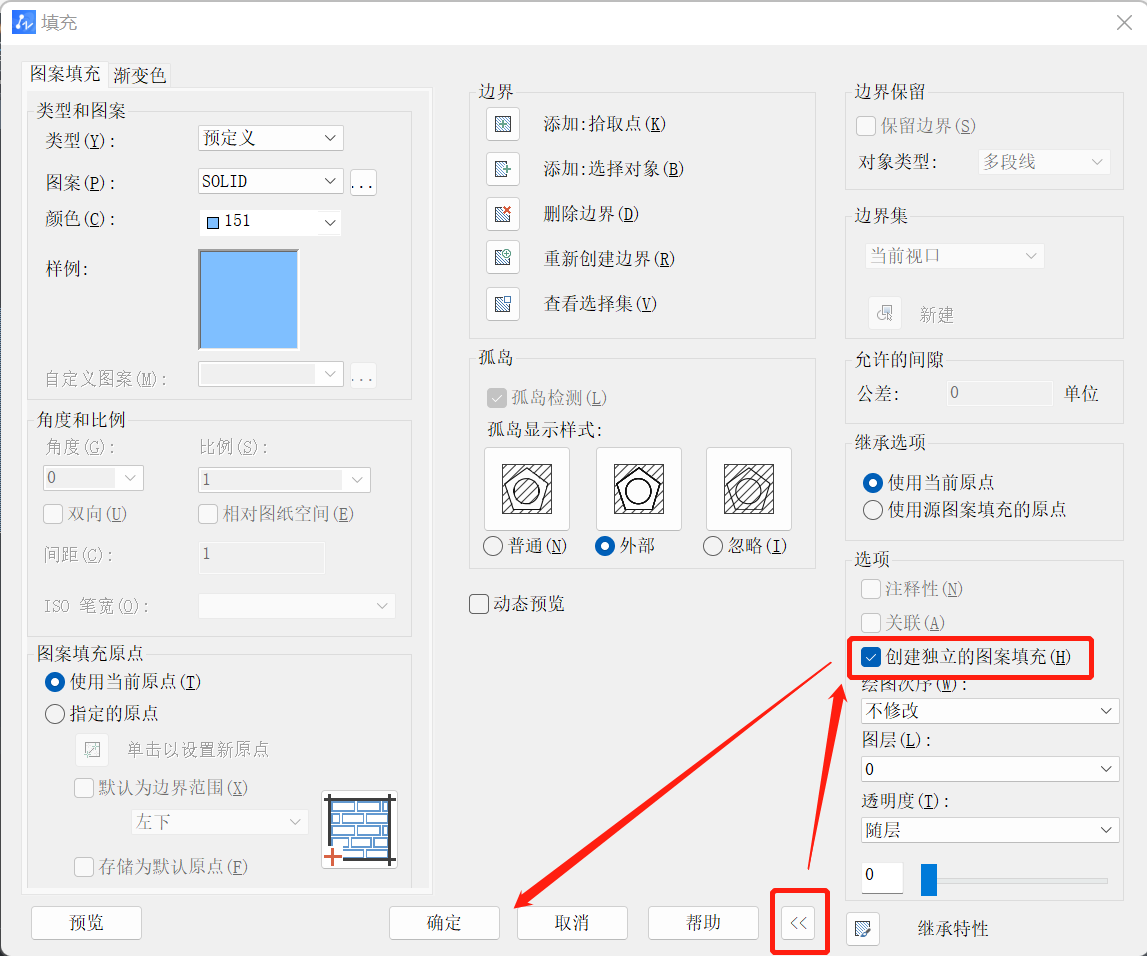Click the Add Pick Points (拾取点) icon
The height and width of the screenshot is (956, 1147).
tap(503, 124)
